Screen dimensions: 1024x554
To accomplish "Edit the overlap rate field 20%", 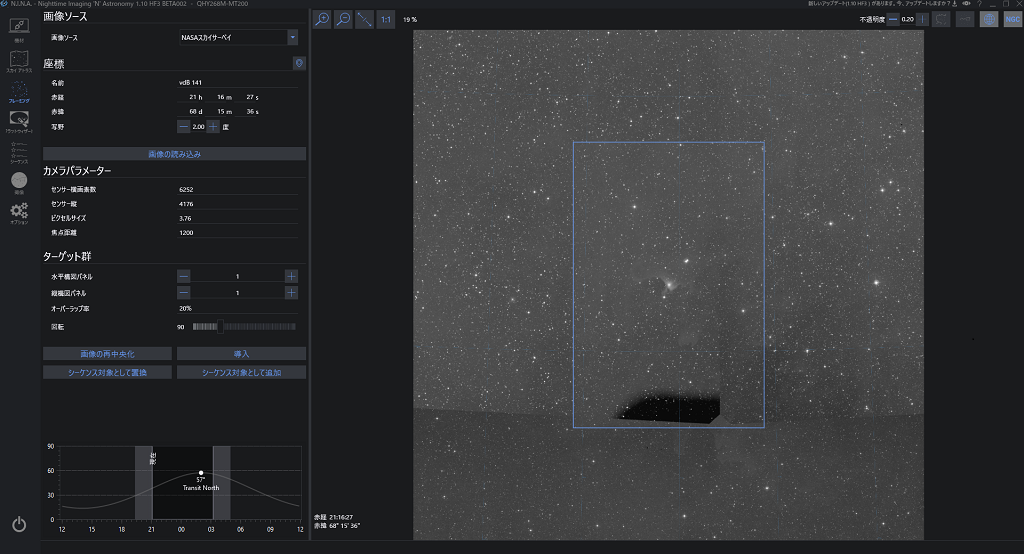I will [238, 308].
